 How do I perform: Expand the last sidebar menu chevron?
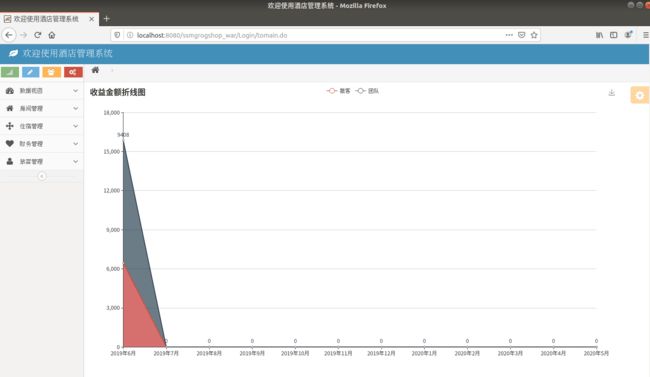click(x=75, y=161)
